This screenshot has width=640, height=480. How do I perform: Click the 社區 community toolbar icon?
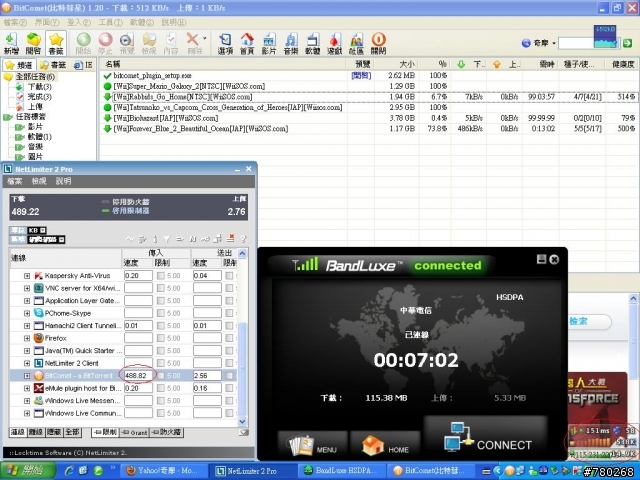pos(356,43)
